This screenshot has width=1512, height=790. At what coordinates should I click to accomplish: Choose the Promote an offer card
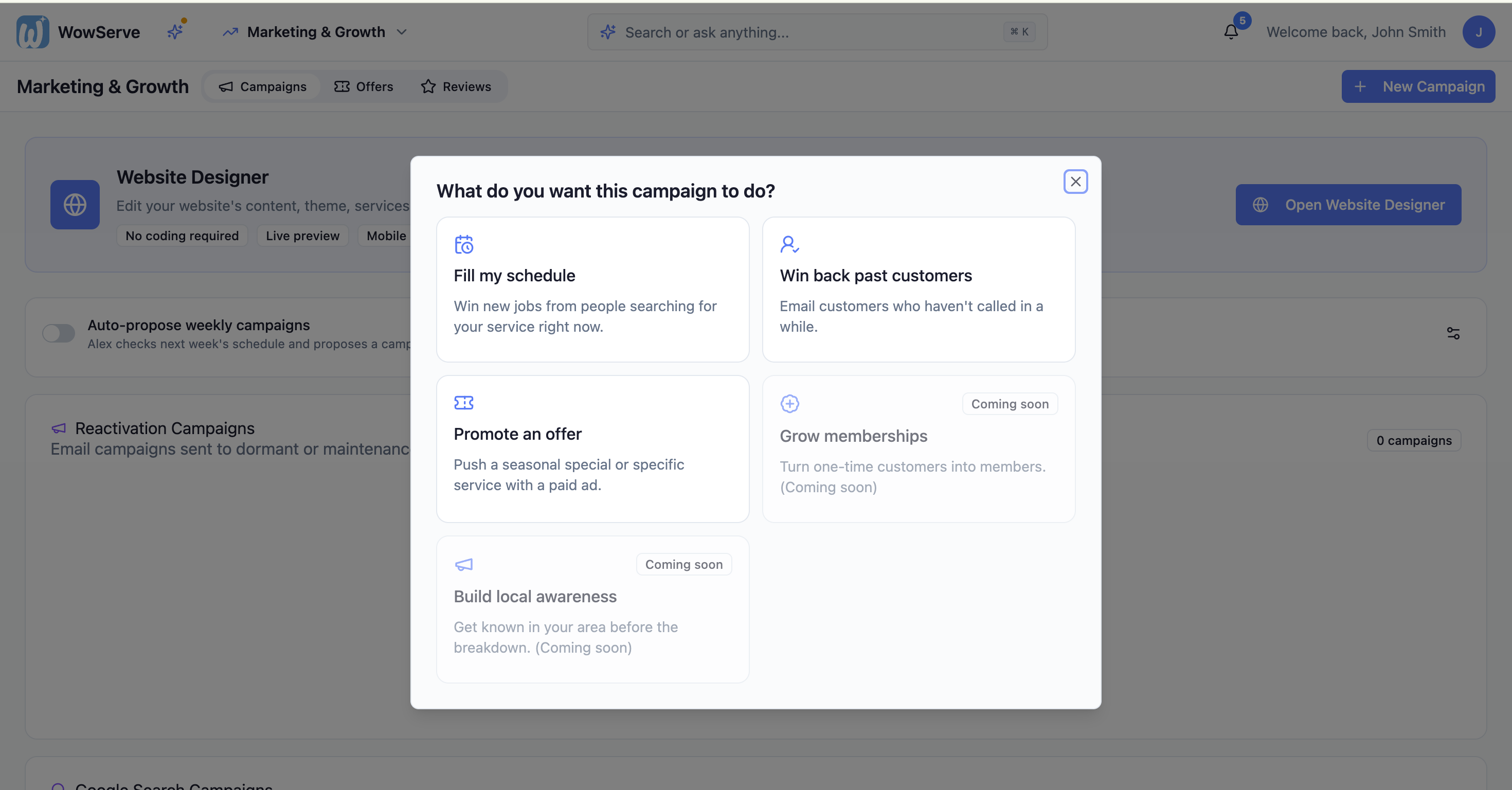[x=593, y=449]
